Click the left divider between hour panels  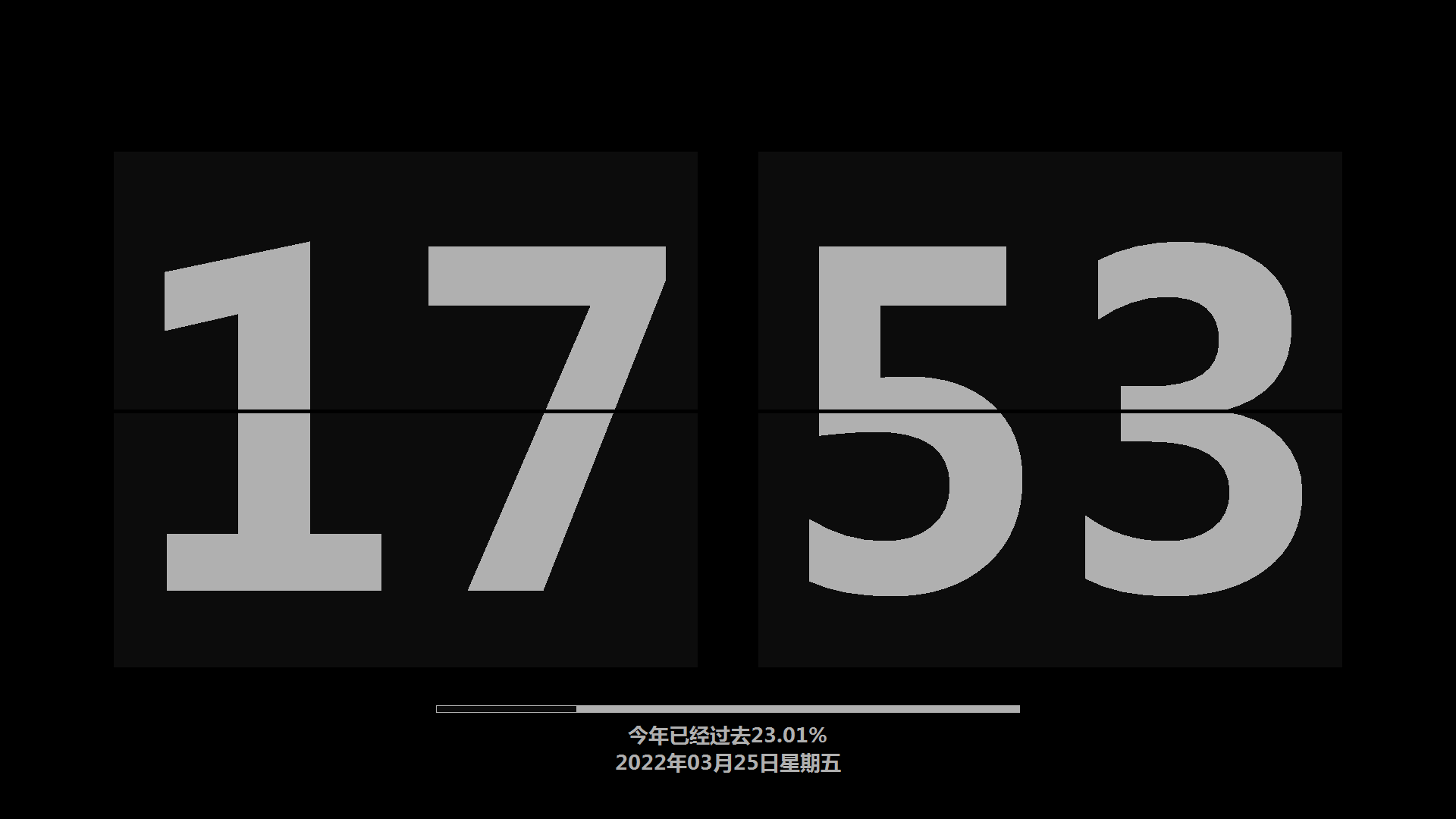405,409
